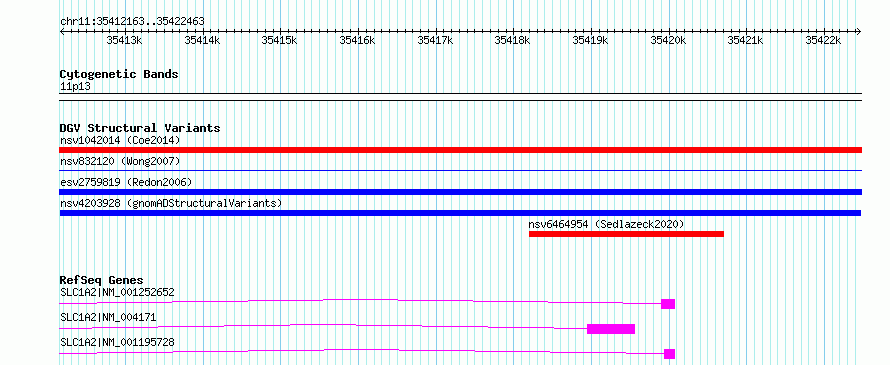Open transcript label SLC1A2|NM_001252652
The height and width of the screenshot is (365, 890).
pyautogui.click(x=117, y=293)
